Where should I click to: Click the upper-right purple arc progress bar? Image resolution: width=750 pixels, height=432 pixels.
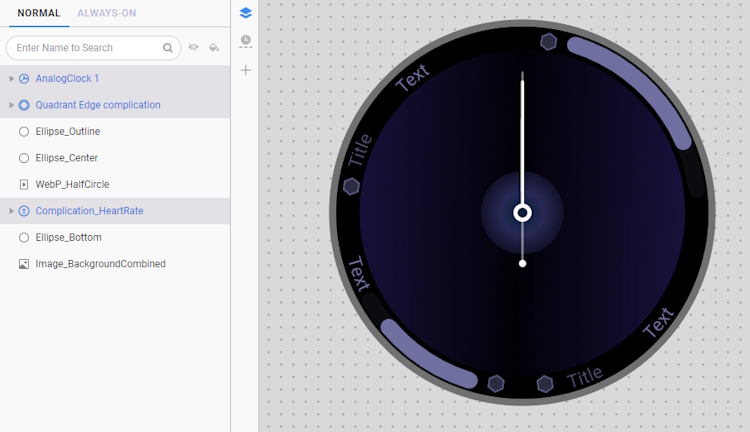pos(640,85)
